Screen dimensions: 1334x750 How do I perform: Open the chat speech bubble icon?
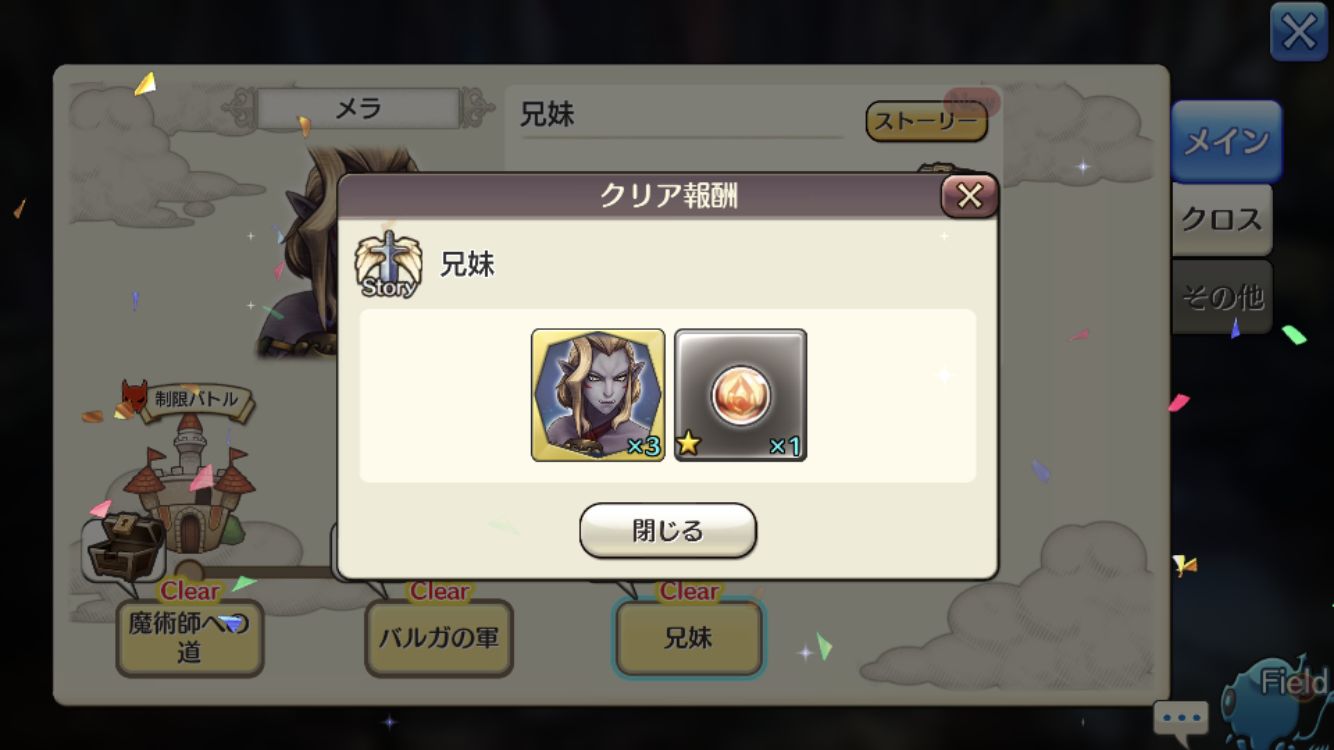click(1181, 718)
